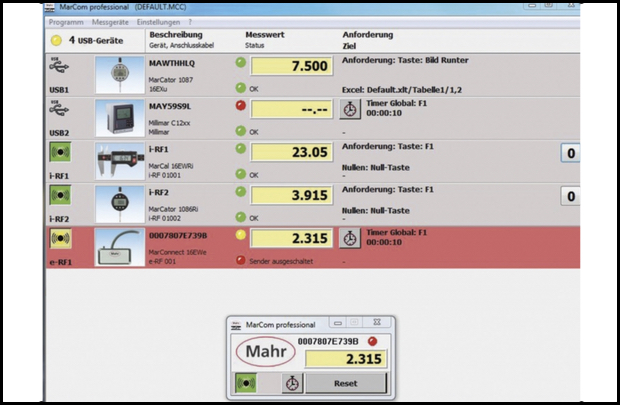Click the green OK indicator in i-RF2 row
Screen dimensions: 620x405
click(241, 217)
